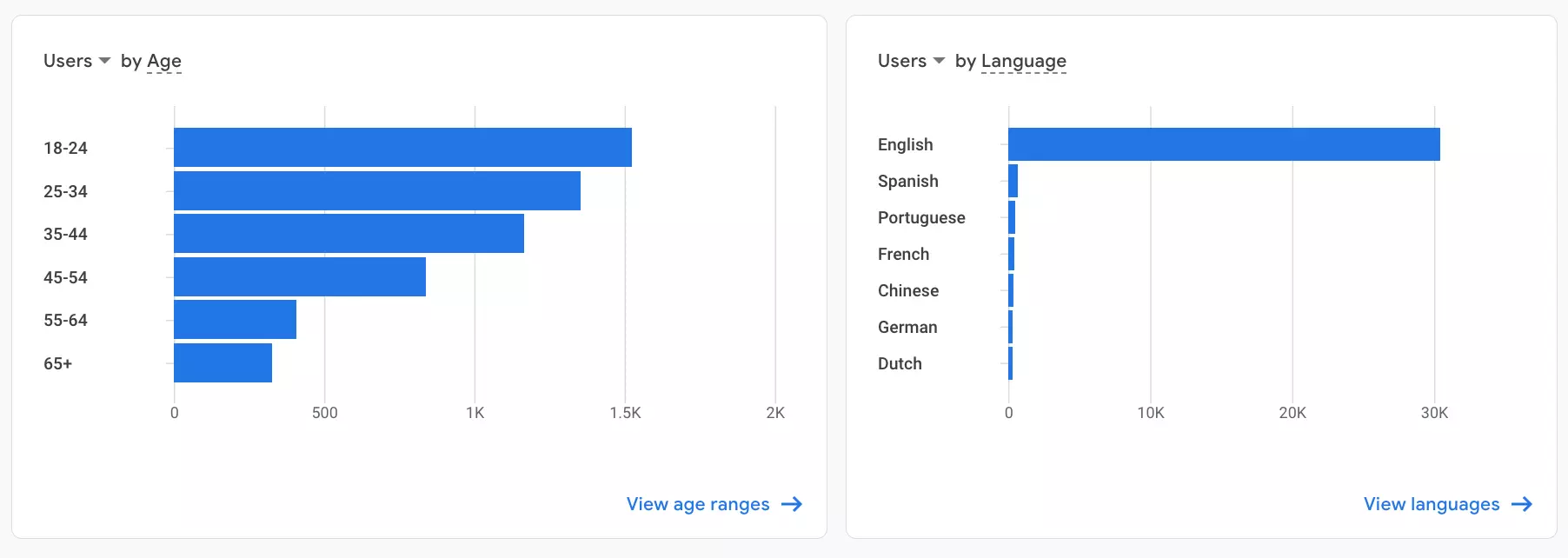Image resolution: width=1568 pixels, height=558 pixels.
Task: Click the French language label
Action: click(x=903, y=254)
